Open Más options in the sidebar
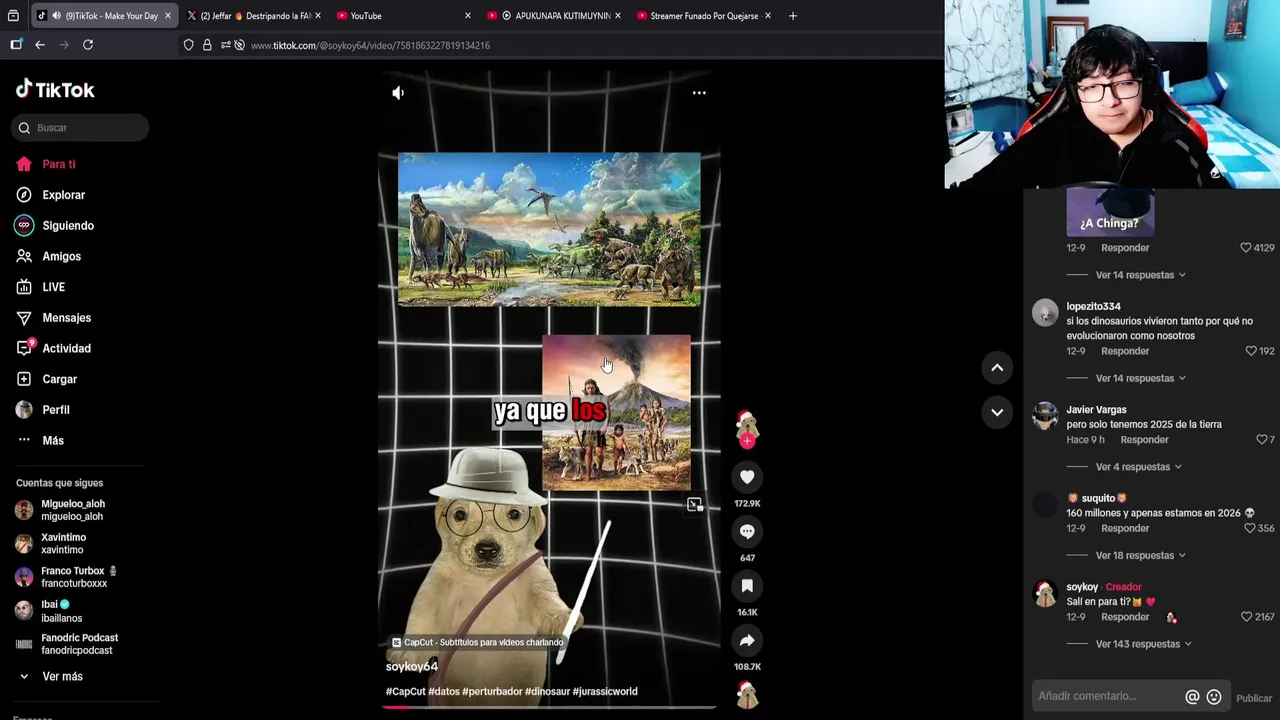 coord(52,441)
